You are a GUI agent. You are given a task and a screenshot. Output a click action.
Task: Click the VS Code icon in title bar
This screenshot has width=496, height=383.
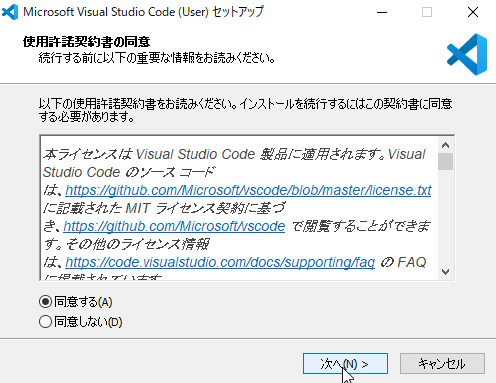tap(10, 12)
